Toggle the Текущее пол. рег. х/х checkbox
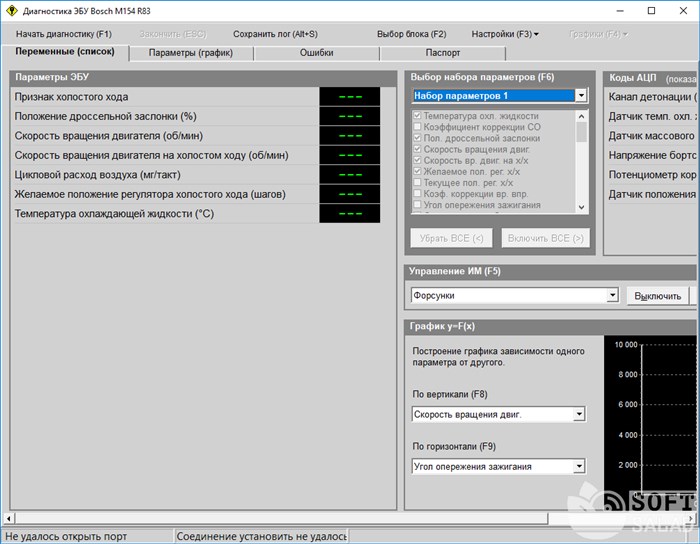Screen dimensions: 700x544 point(417,183)
